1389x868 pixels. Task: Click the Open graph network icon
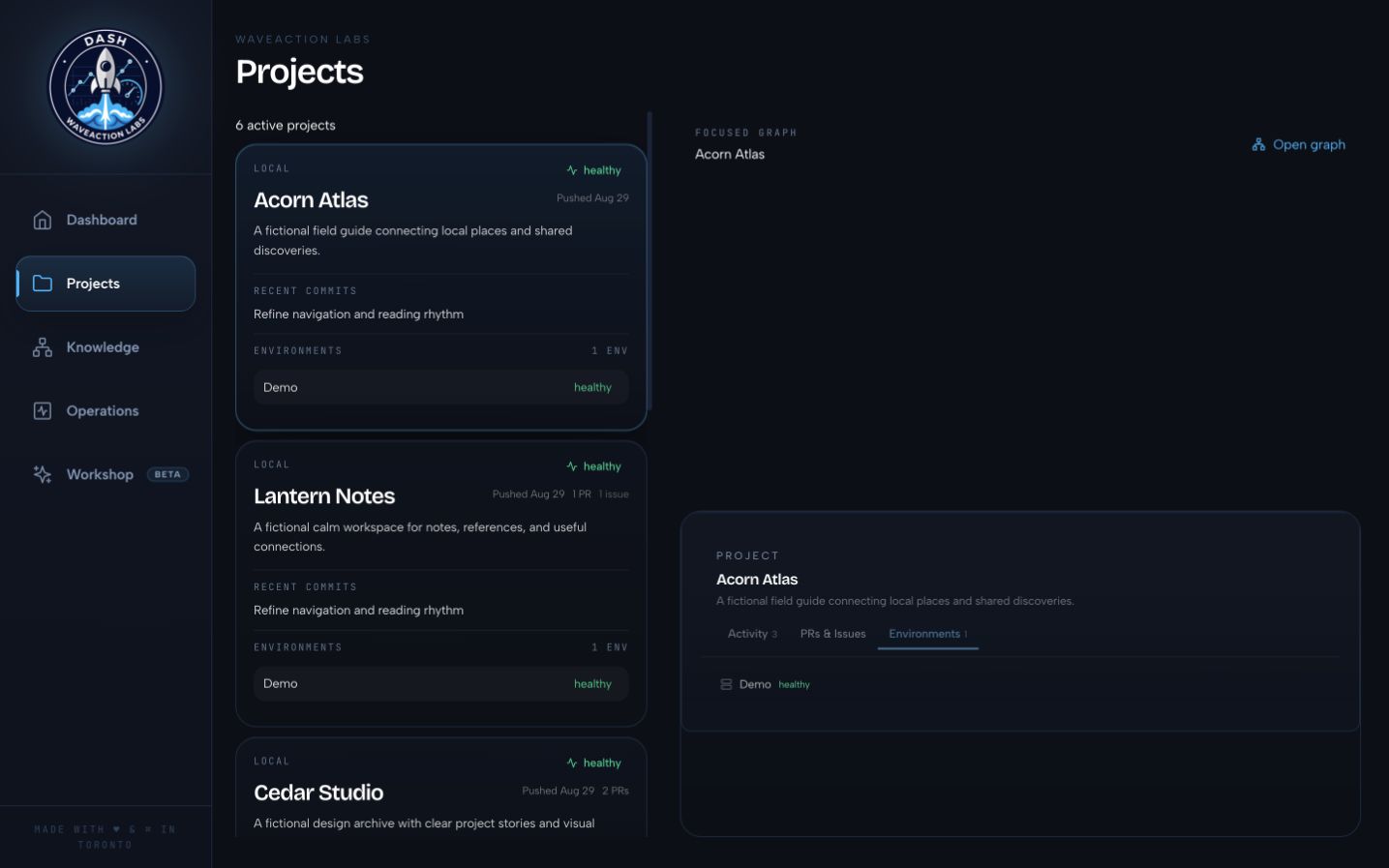pos(1258,145)
